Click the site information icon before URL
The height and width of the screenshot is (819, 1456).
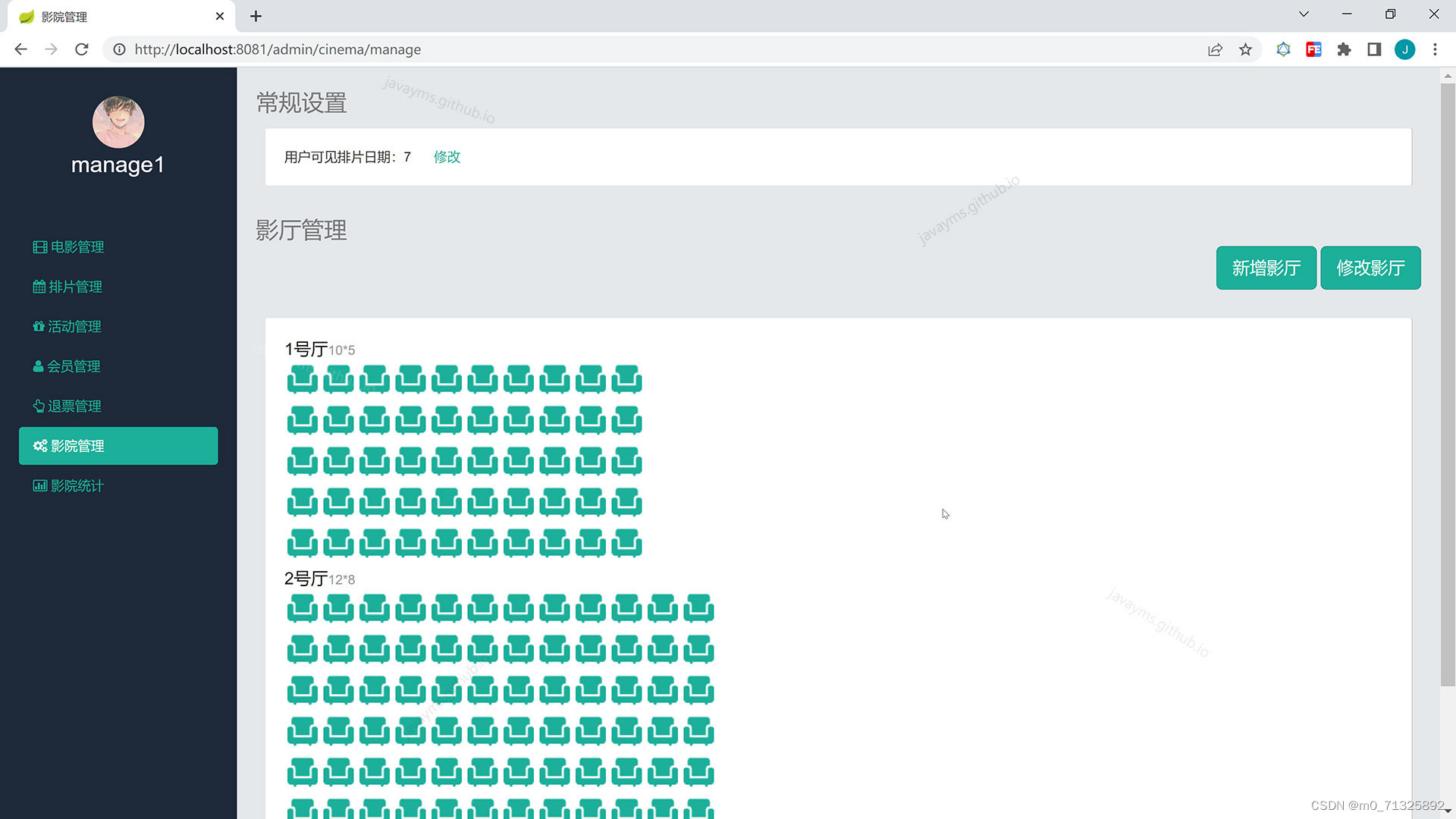click(x=119, y=49)
